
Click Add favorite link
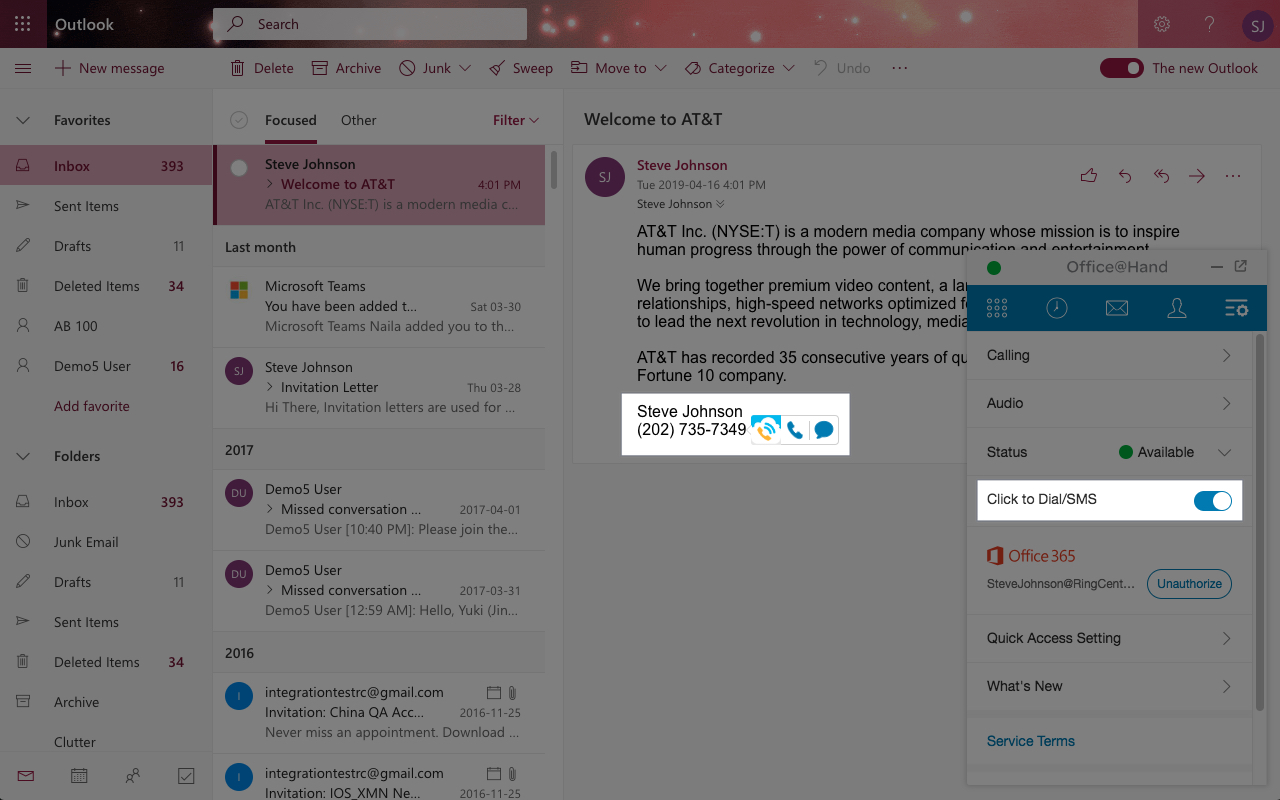pos(92,406)
